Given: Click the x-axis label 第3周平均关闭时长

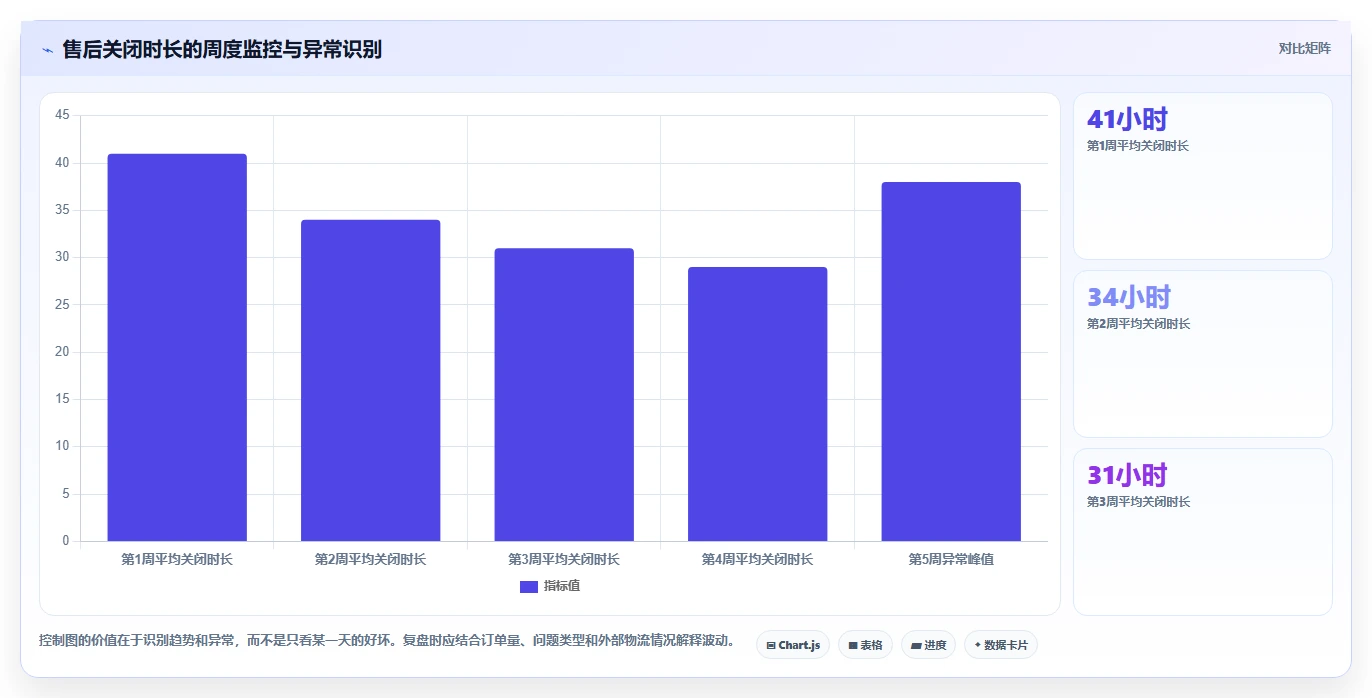Looking at the screenshot, I should coord(564,560).
